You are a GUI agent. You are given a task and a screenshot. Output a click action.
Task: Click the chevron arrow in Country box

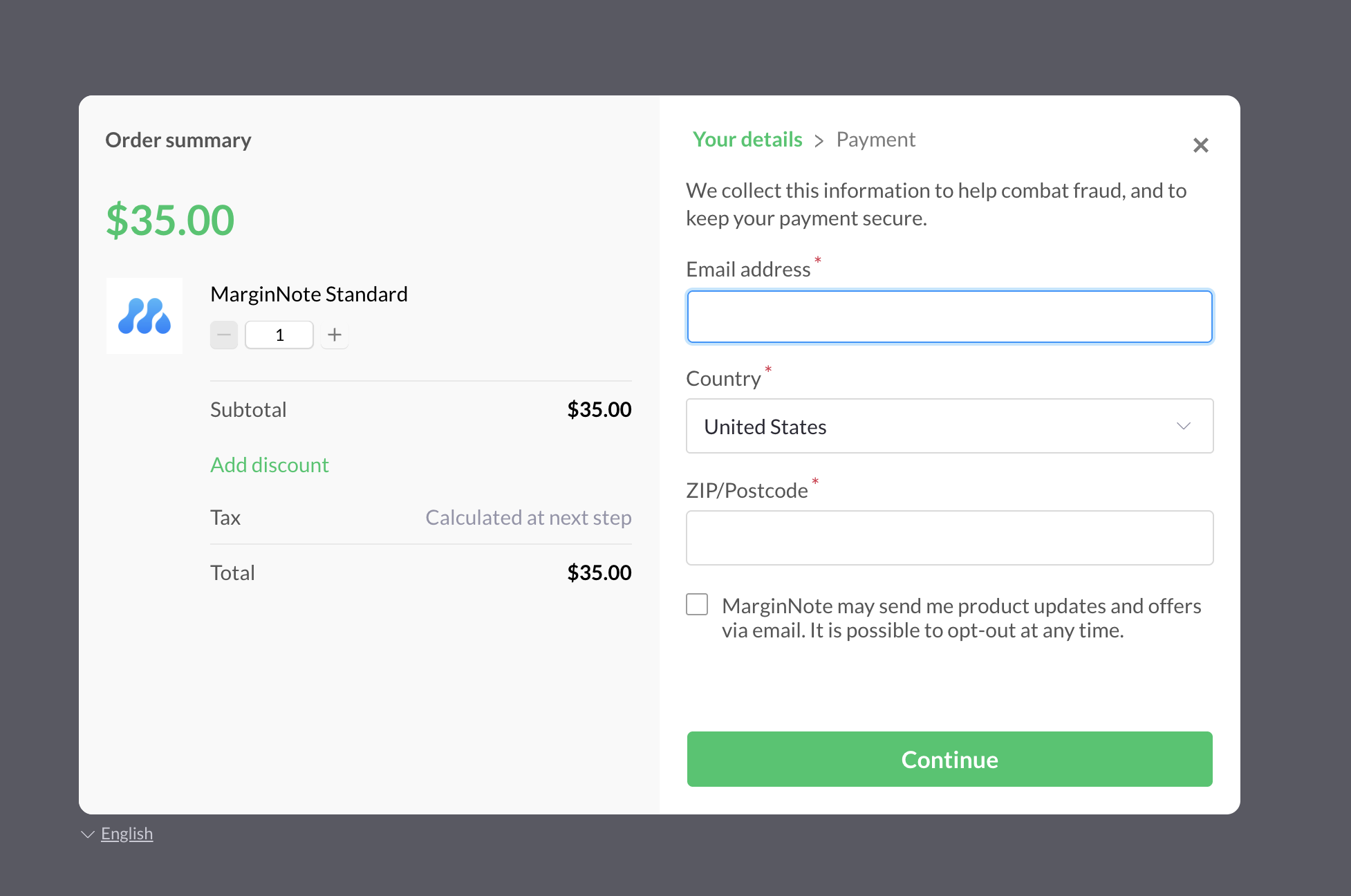tap(1184, 426)
